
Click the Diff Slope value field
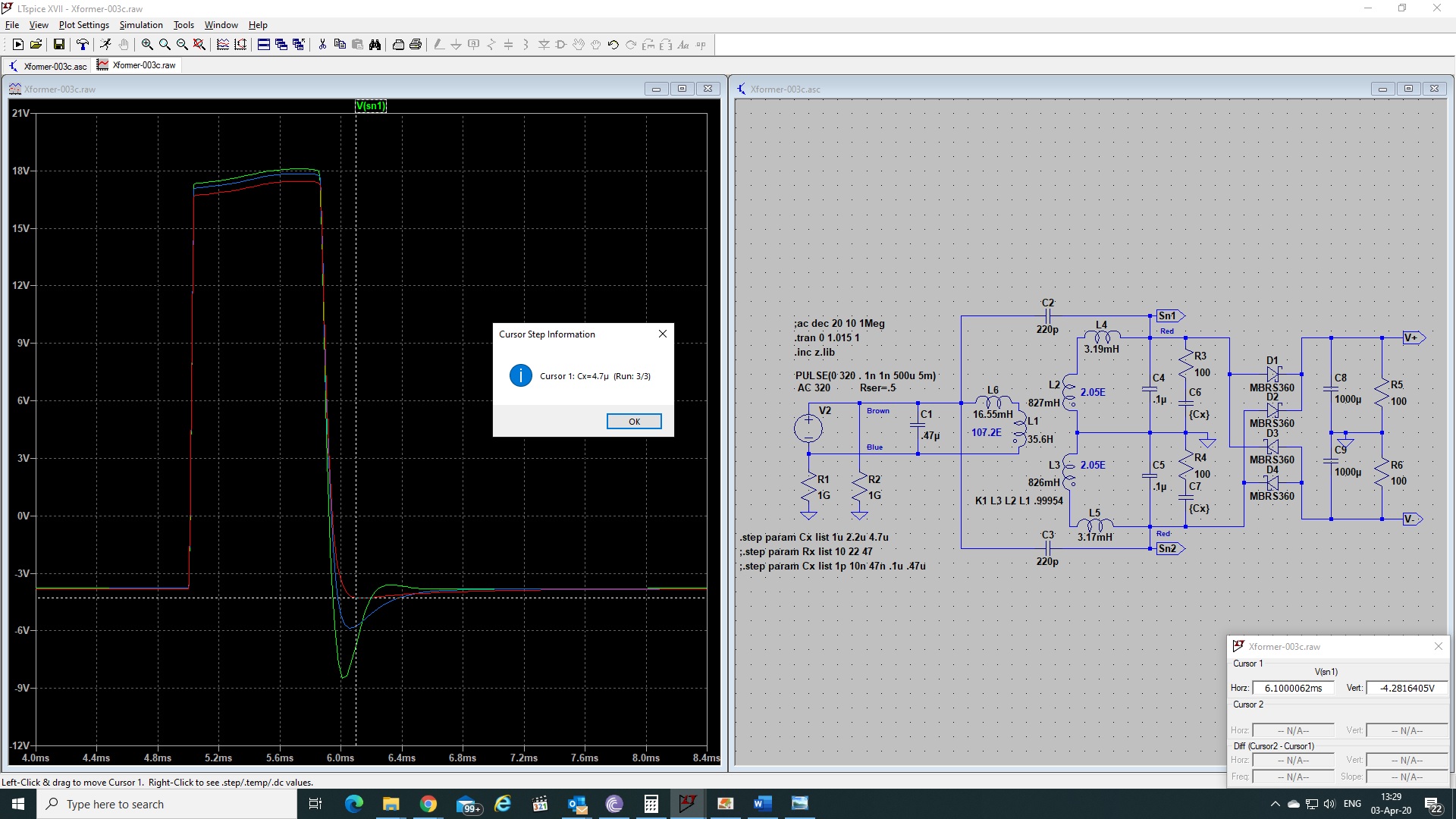click(1407, 777)
